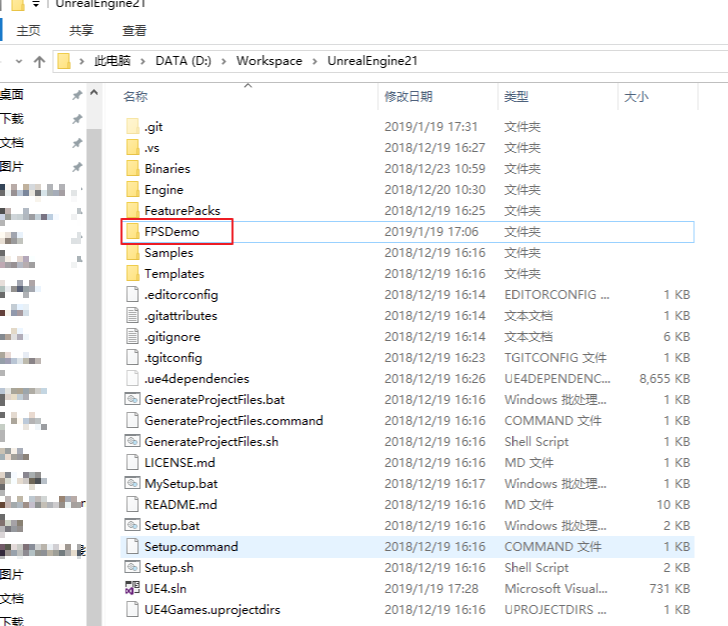
Task: Open pinned 下载 in quick access sidebar
Action: 12,118
